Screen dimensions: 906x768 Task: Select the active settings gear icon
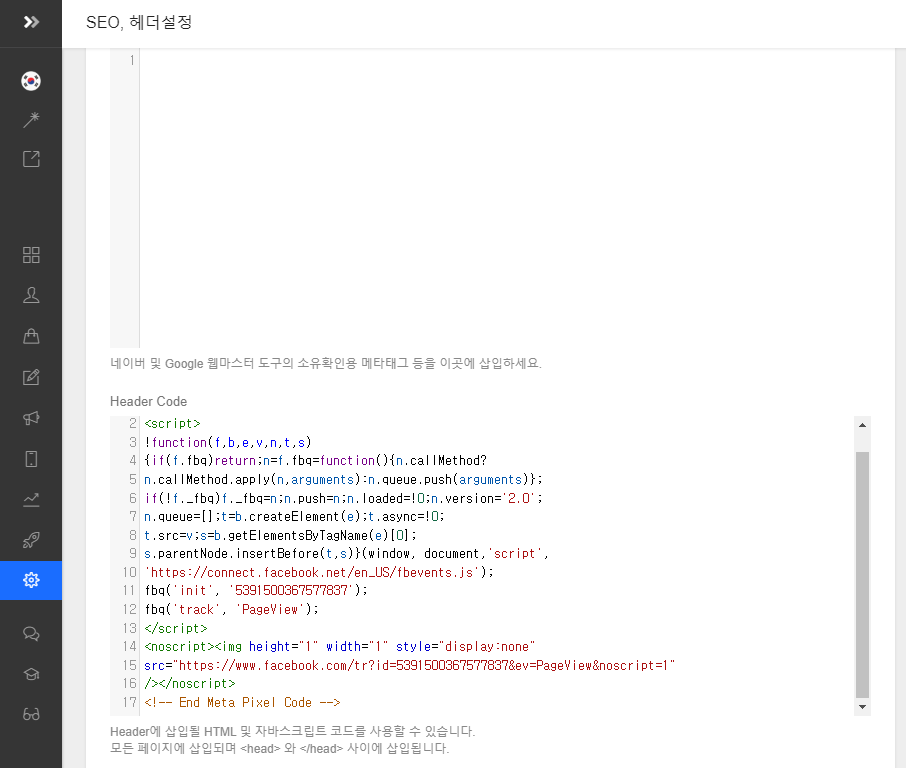(31, 580)
